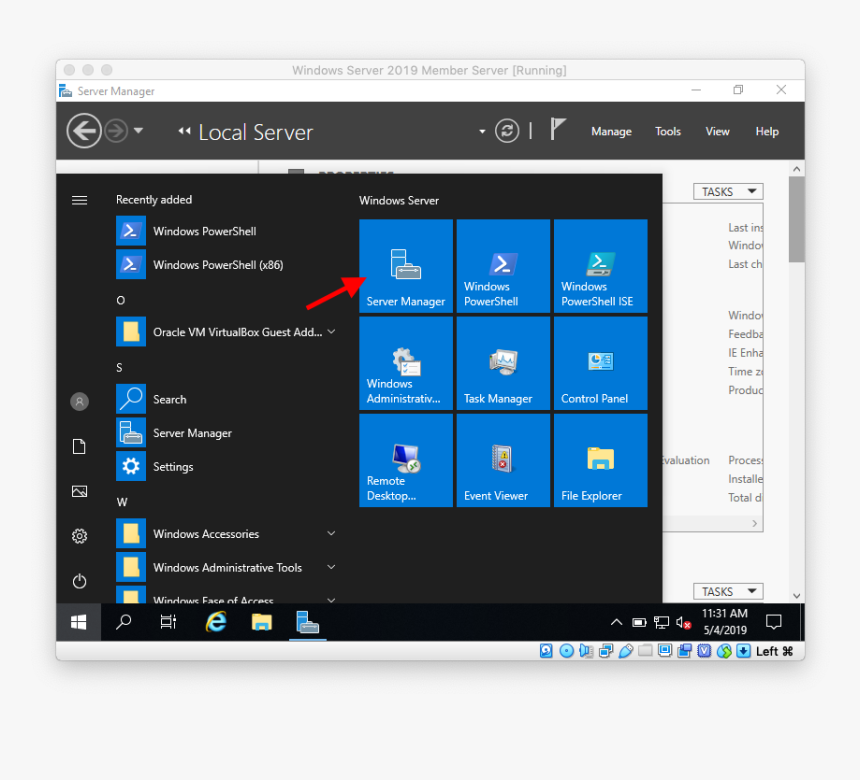Open the Event Viewer tile
Image resolution: width=860 pixels, height=780 pixels.
coord(502,460)
